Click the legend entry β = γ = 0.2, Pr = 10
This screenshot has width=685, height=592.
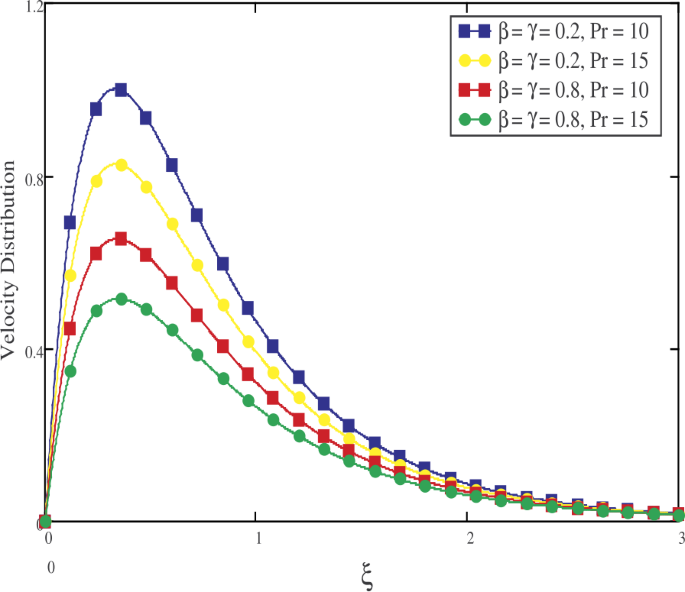click(554, 31)
